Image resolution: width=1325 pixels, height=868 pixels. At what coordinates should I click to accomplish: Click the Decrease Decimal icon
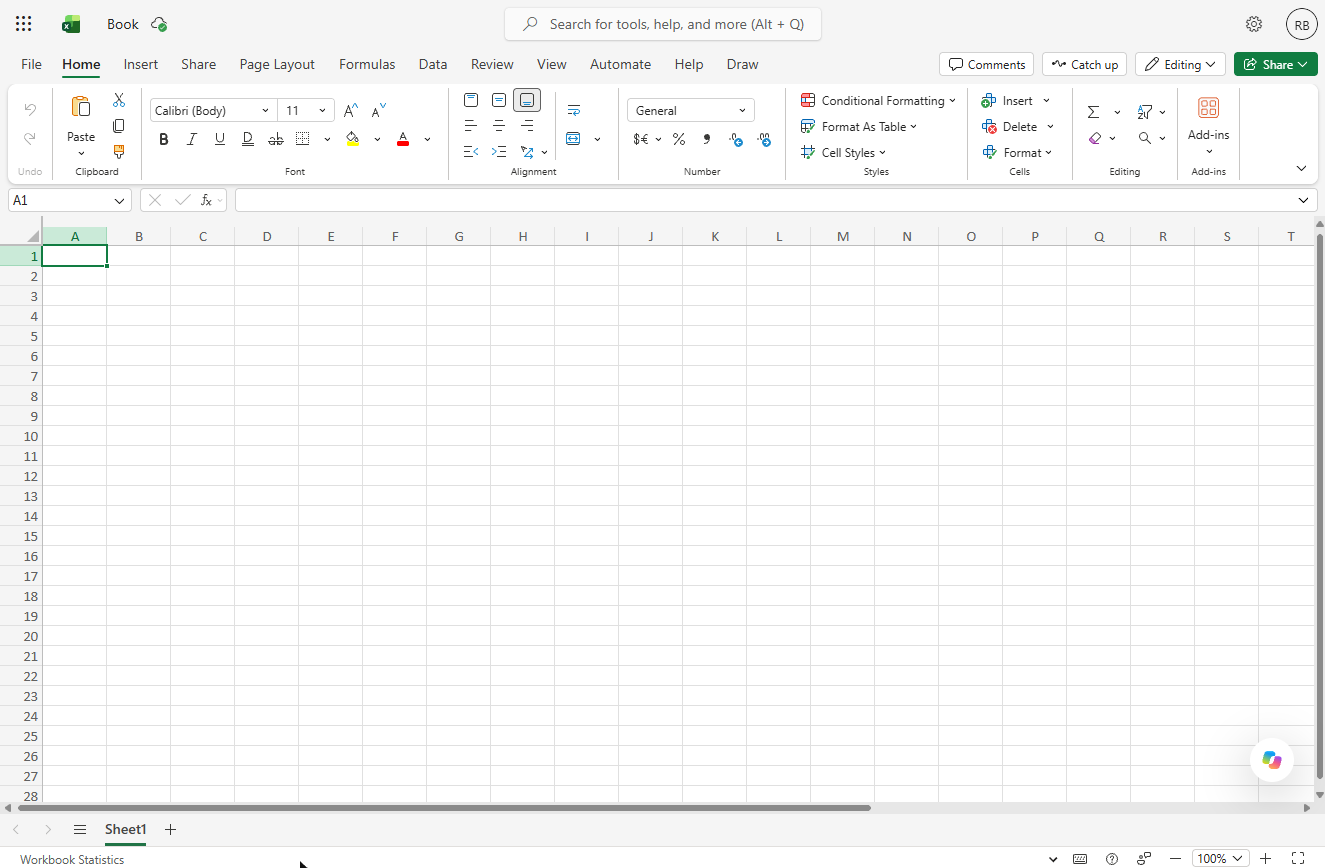coord(765,139)
